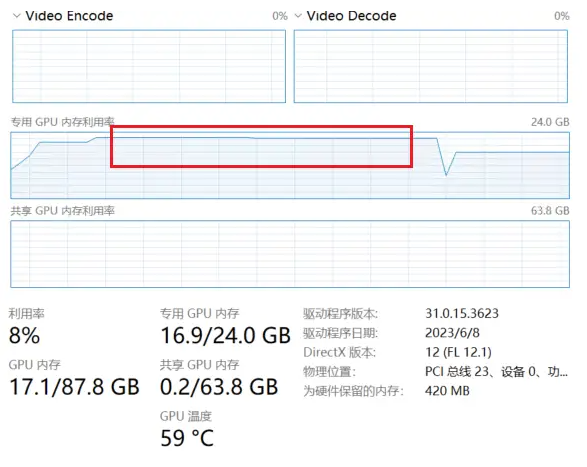Click the 0.2/63.8 GB shared memory value
Screen dimensions: 587x467
[219, 387]
